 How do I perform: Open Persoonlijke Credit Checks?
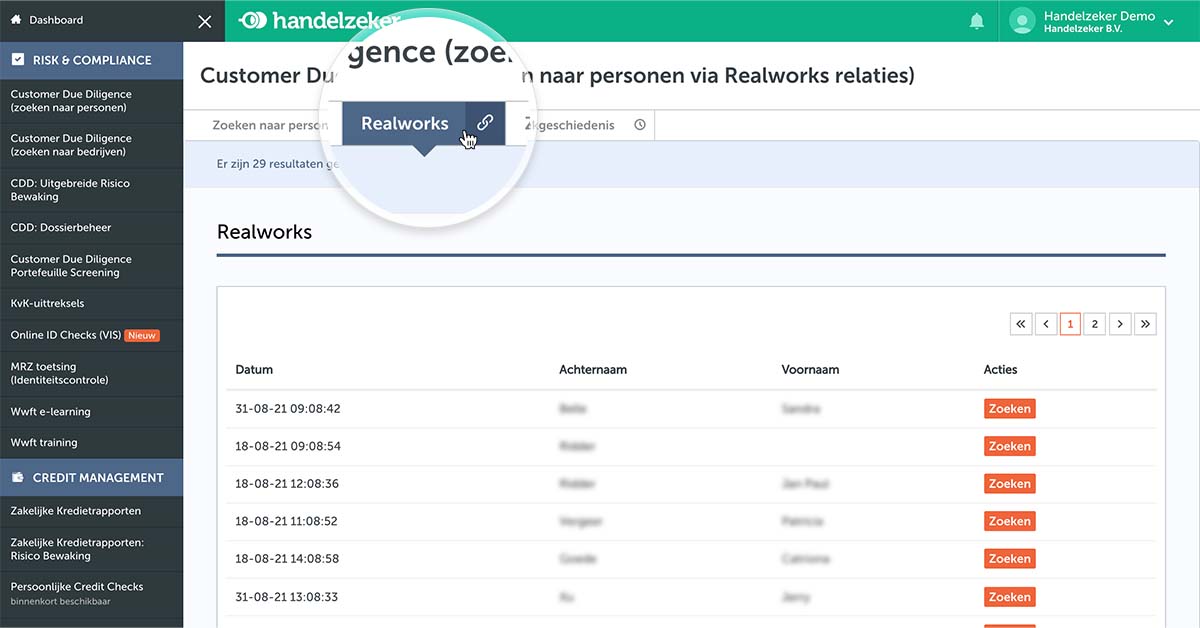point(92,593)
